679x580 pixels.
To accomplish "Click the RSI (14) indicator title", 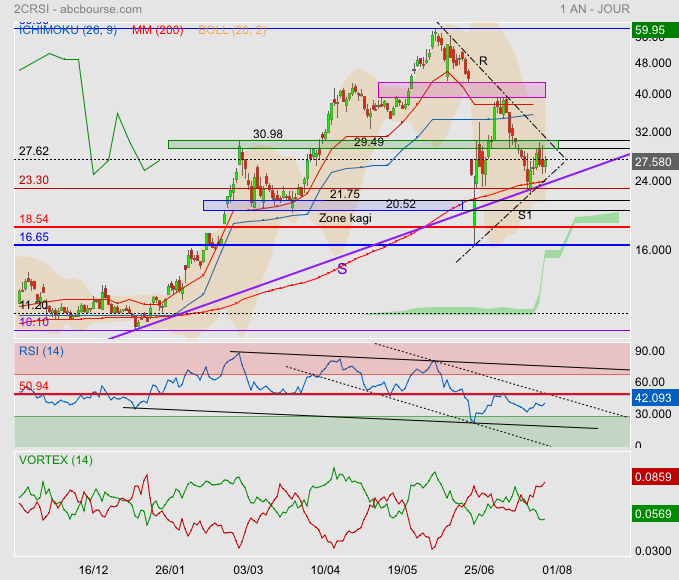I will pyautogui.click(x=41, y=351).
